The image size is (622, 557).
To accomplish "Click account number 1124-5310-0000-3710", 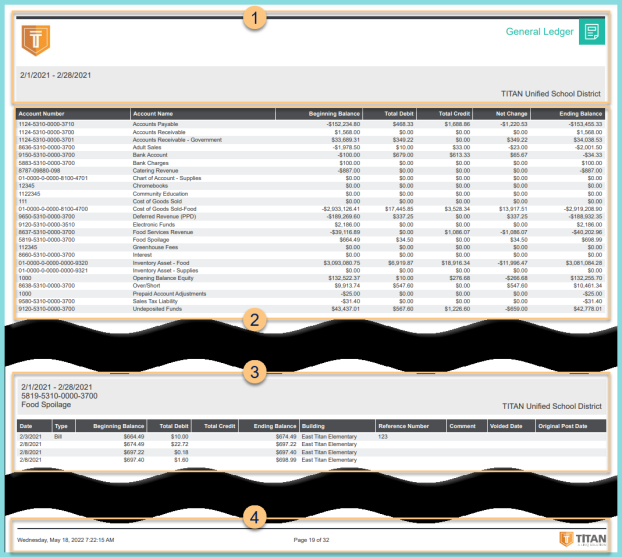I will point(46,124).
